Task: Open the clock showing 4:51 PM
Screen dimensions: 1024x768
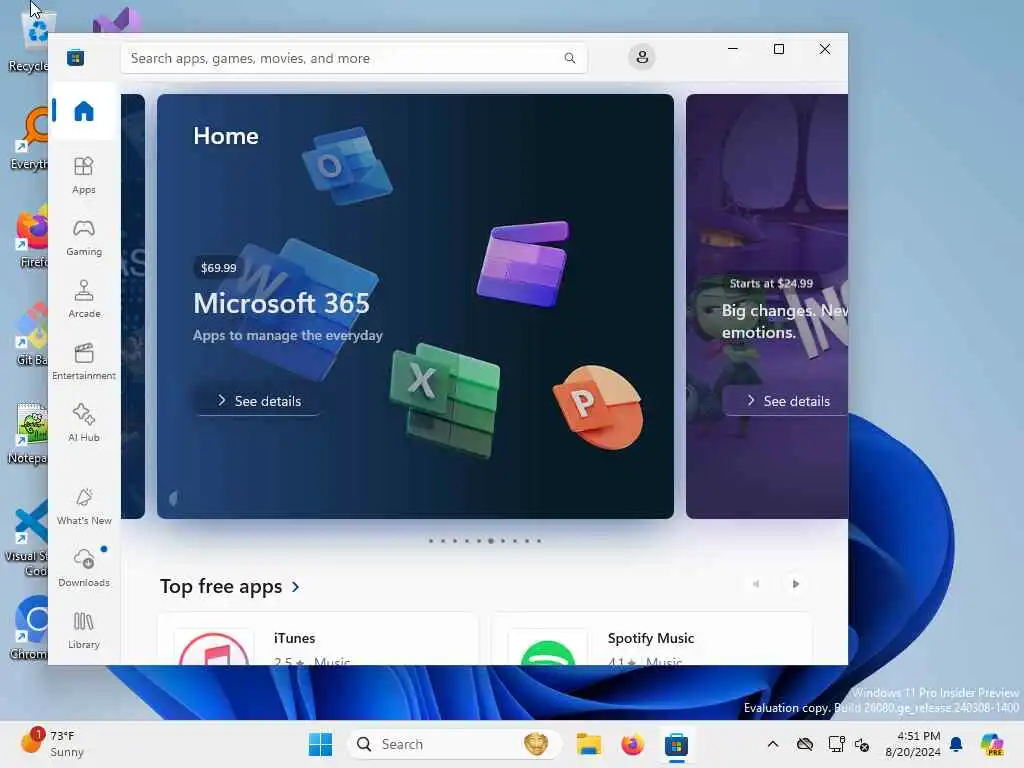Action: coord(913,744)
